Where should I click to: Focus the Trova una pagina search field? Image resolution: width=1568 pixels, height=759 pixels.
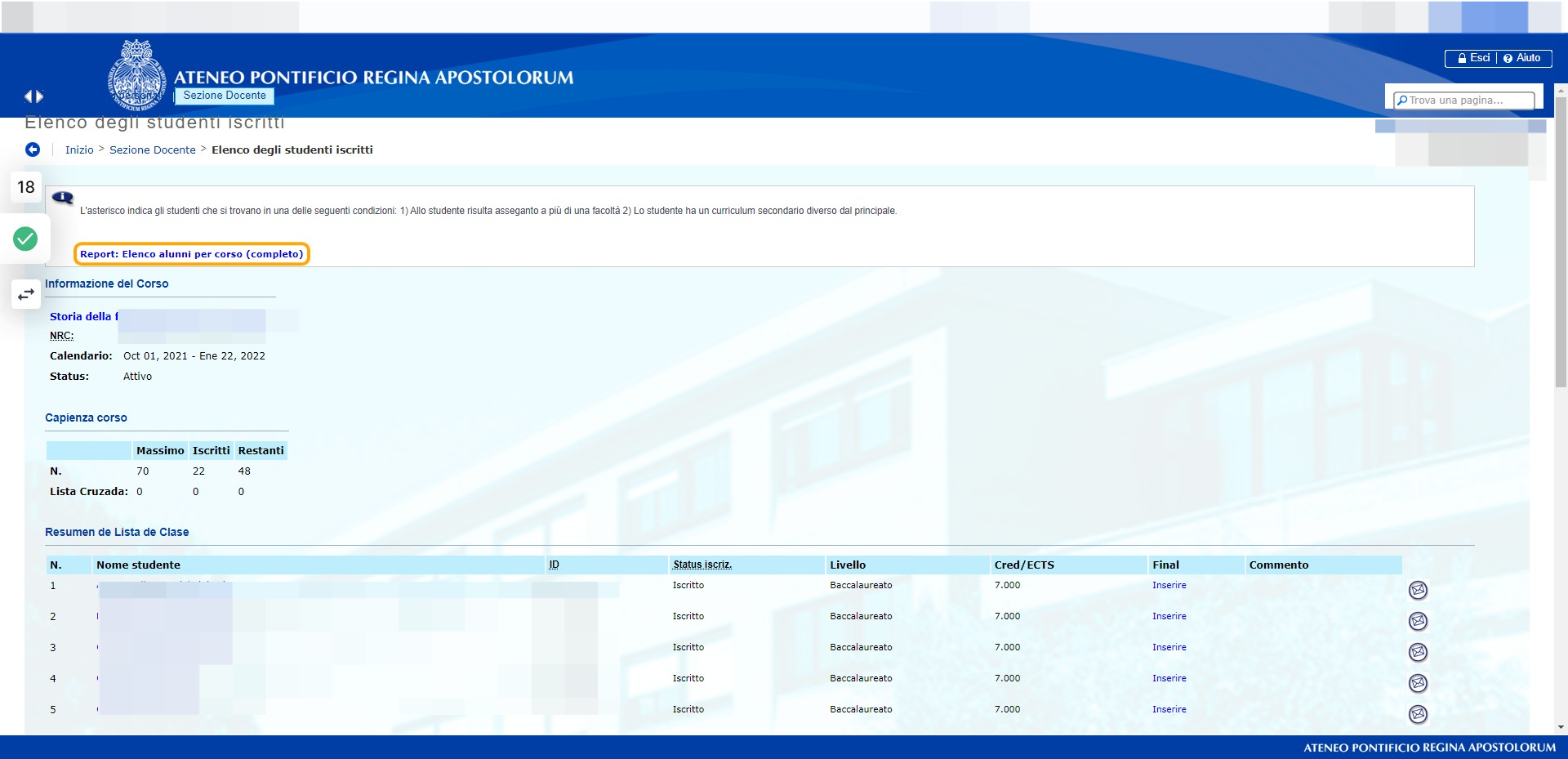tap(1464, 100)
